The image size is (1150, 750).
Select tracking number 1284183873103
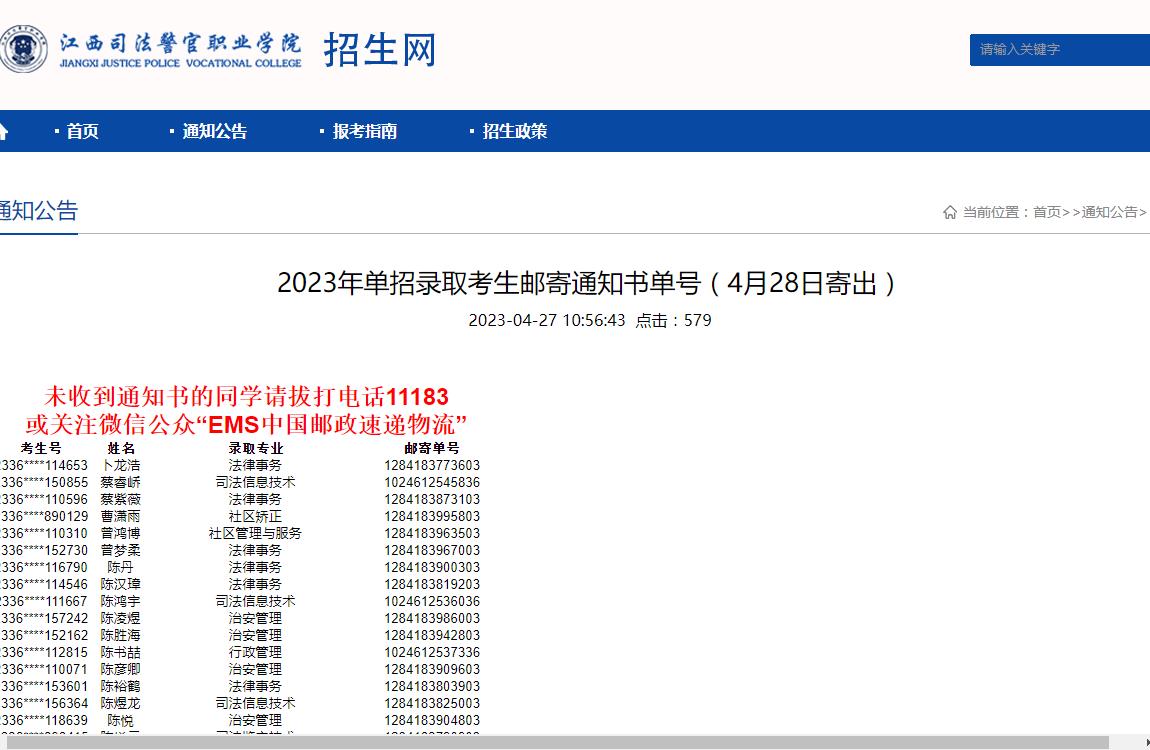(432, 499)
